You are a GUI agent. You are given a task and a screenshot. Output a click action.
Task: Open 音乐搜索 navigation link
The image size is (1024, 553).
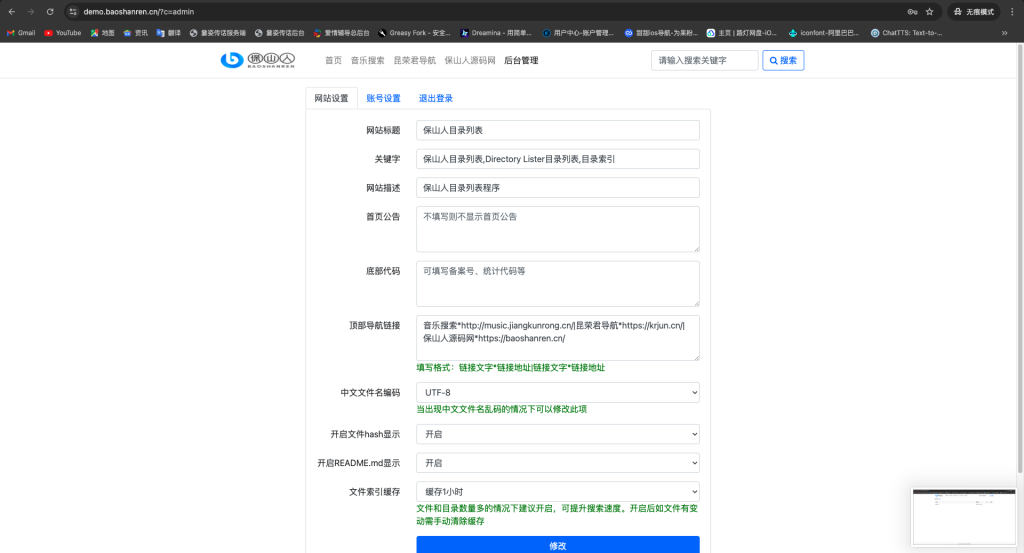click(368, 60)
